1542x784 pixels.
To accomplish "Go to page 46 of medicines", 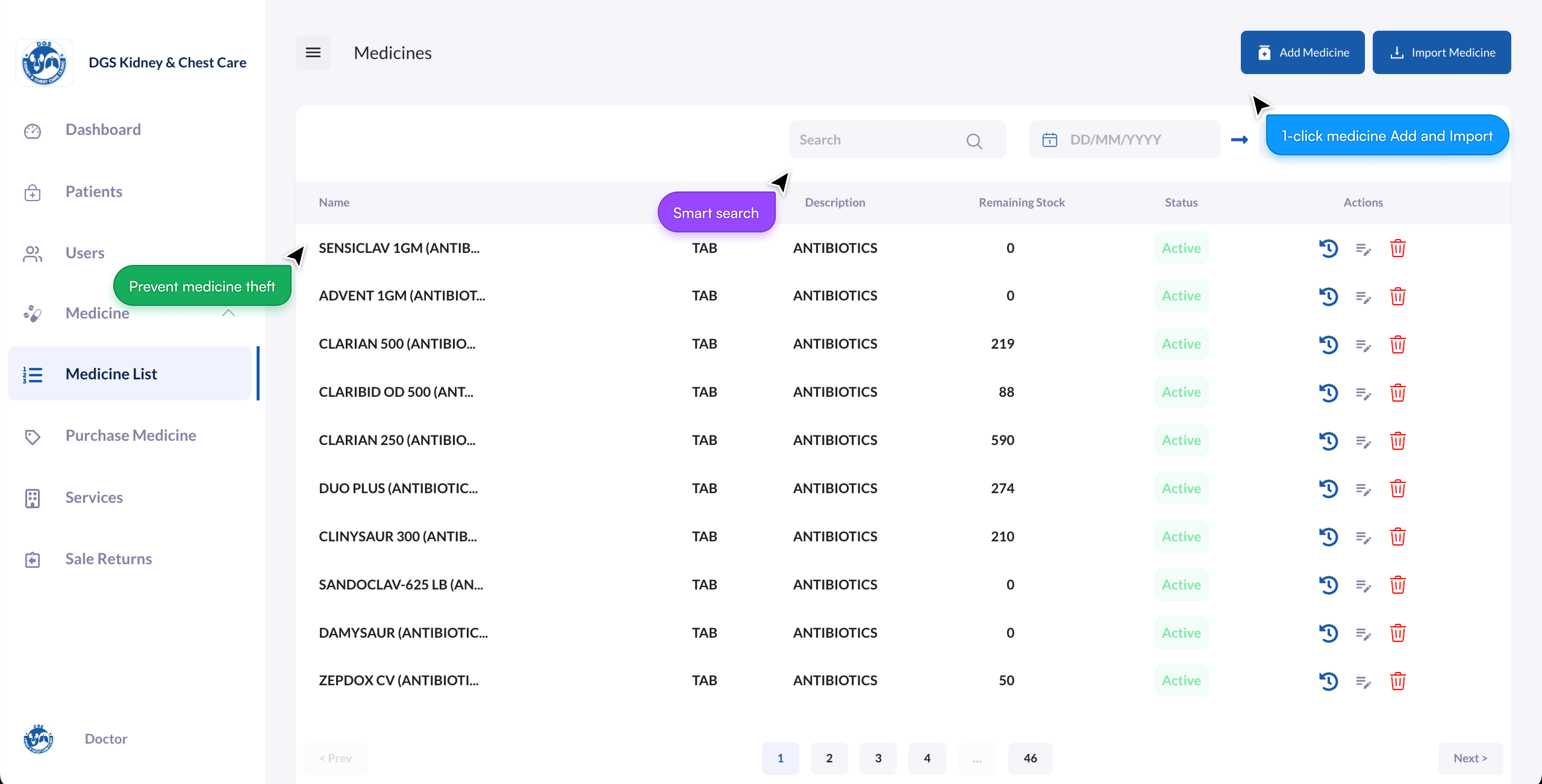I will coord(1030,758).
